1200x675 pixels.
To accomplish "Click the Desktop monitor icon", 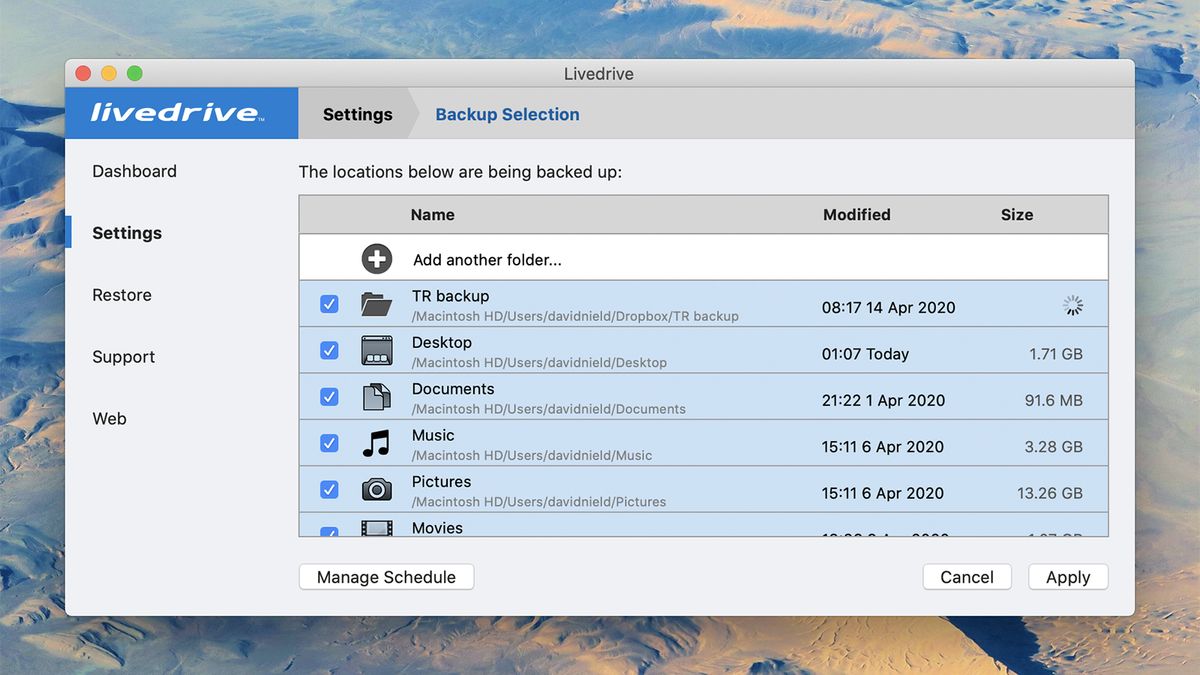I will (377, 351).
